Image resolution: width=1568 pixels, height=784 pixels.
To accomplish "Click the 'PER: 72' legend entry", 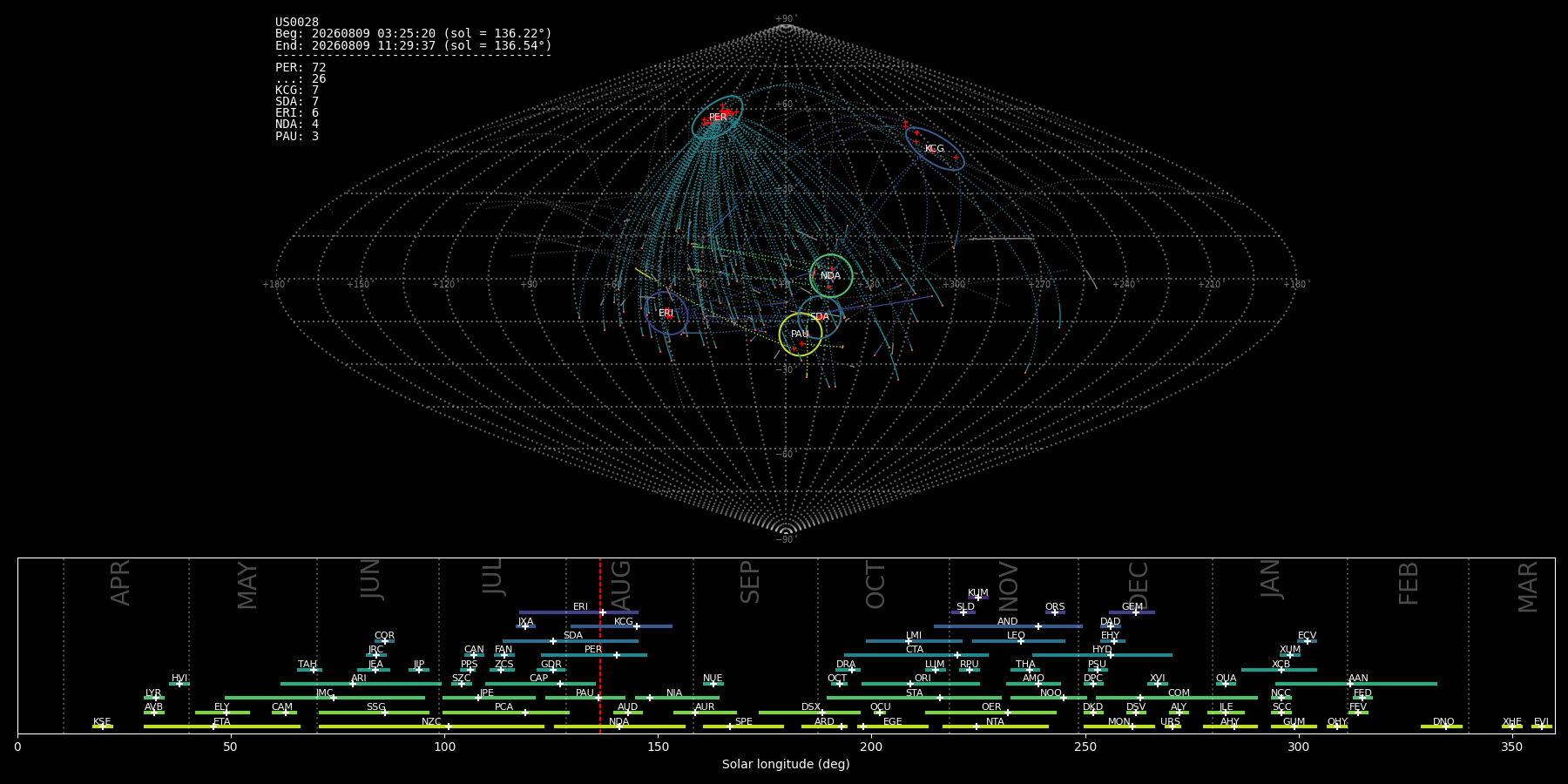I will 301,67.
